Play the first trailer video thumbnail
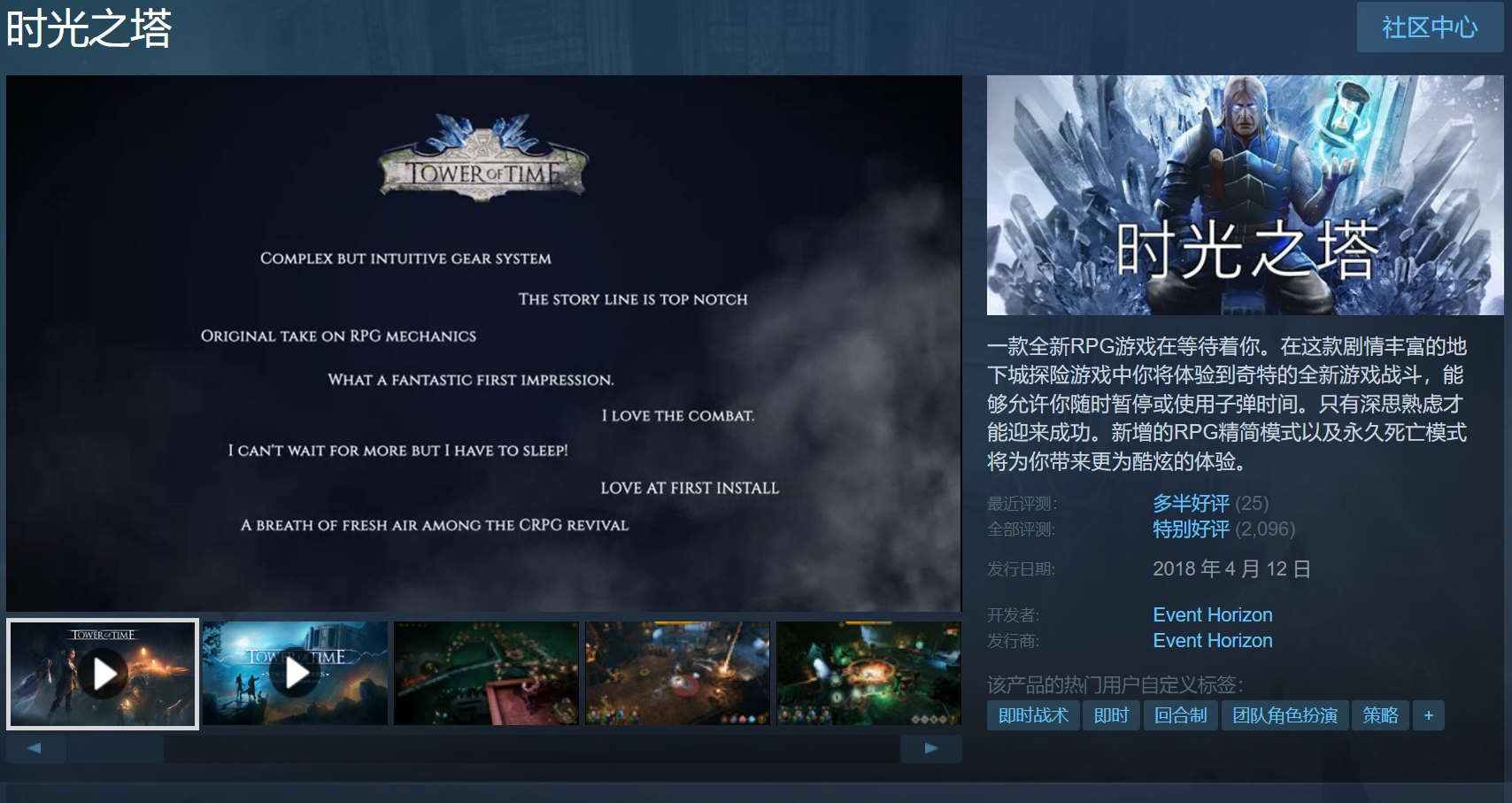The width and height of the screenshot is (1512, 803). [x=103, y=674]
